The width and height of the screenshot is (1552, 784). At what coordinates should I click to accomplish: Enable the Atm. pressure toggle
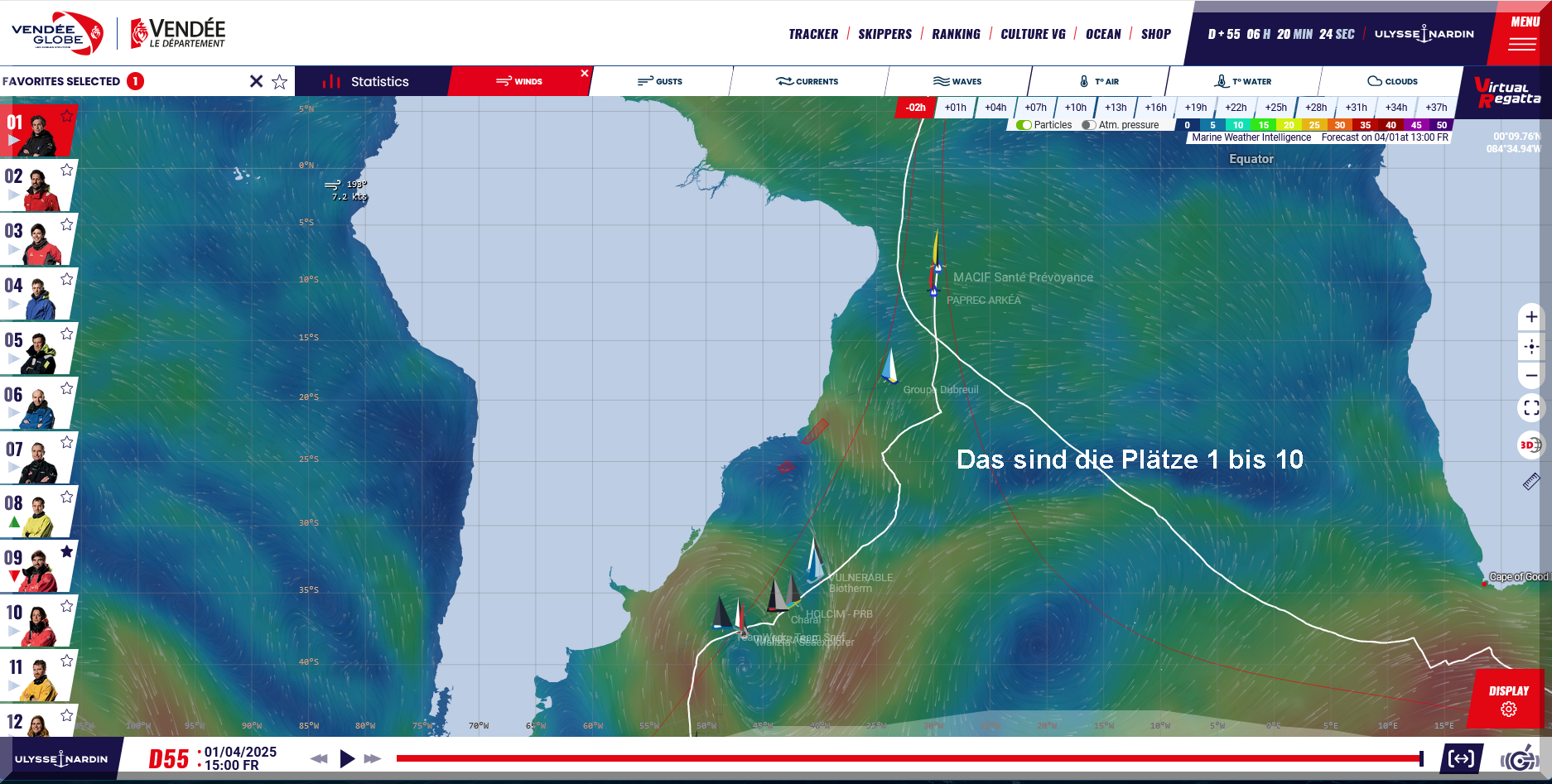[1089, 125]
